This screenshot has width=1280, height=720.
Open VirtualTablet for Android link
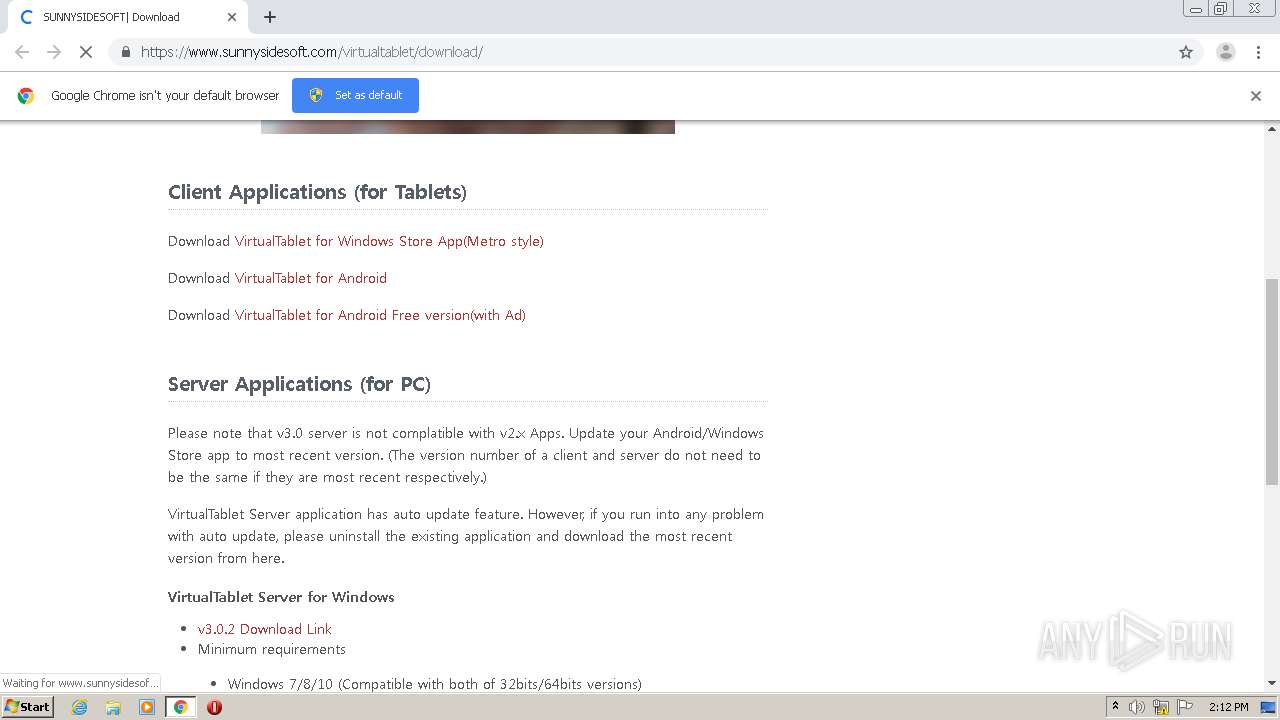(x=311, y=278)
